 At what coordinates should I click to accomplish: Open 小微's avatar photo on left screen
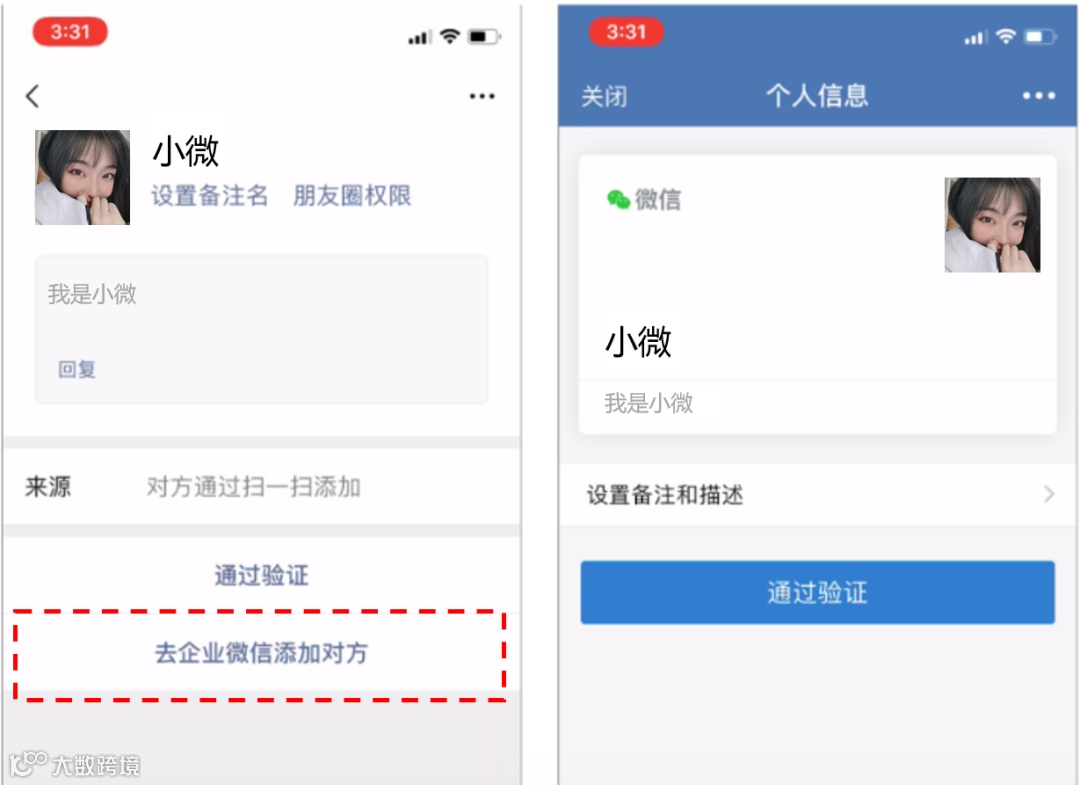pos(83,177)
